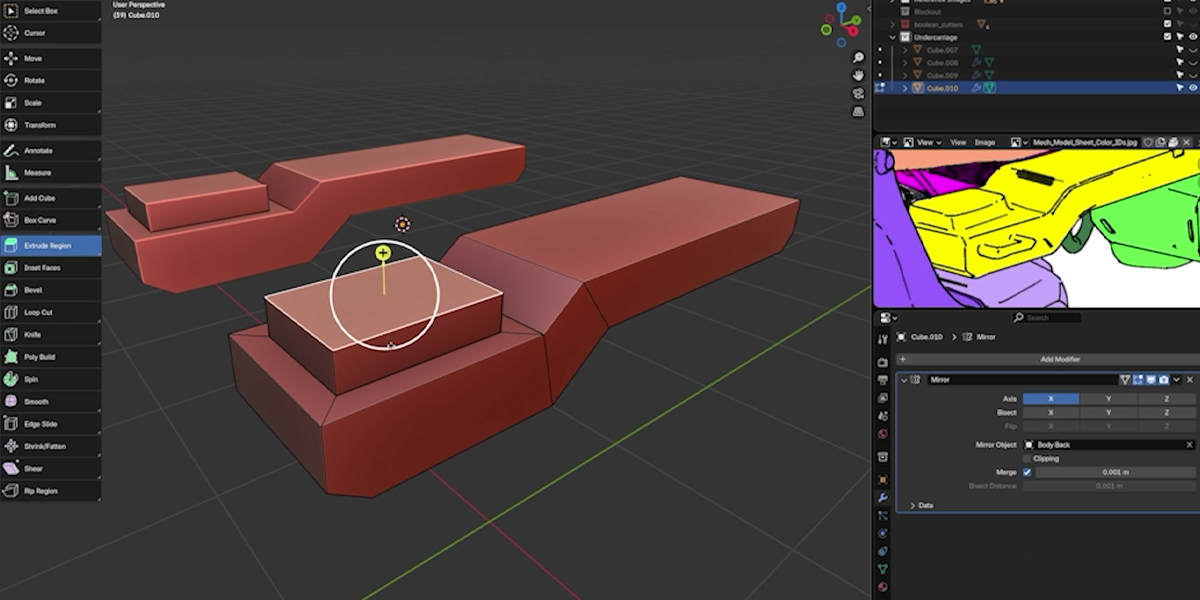Viewport: 1200px width, 600px height.
Task: Click the Add Modifier button
Action: 1047,359
